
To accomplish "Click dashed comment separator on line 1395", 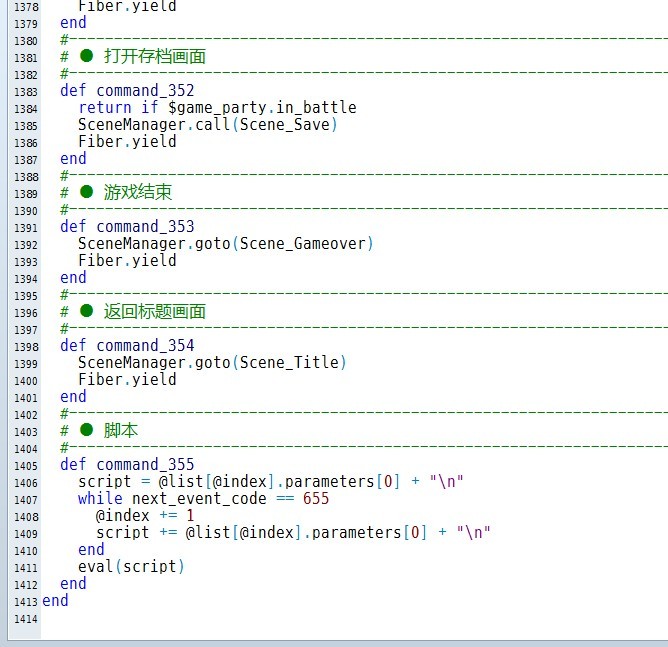I will point(364,294).
